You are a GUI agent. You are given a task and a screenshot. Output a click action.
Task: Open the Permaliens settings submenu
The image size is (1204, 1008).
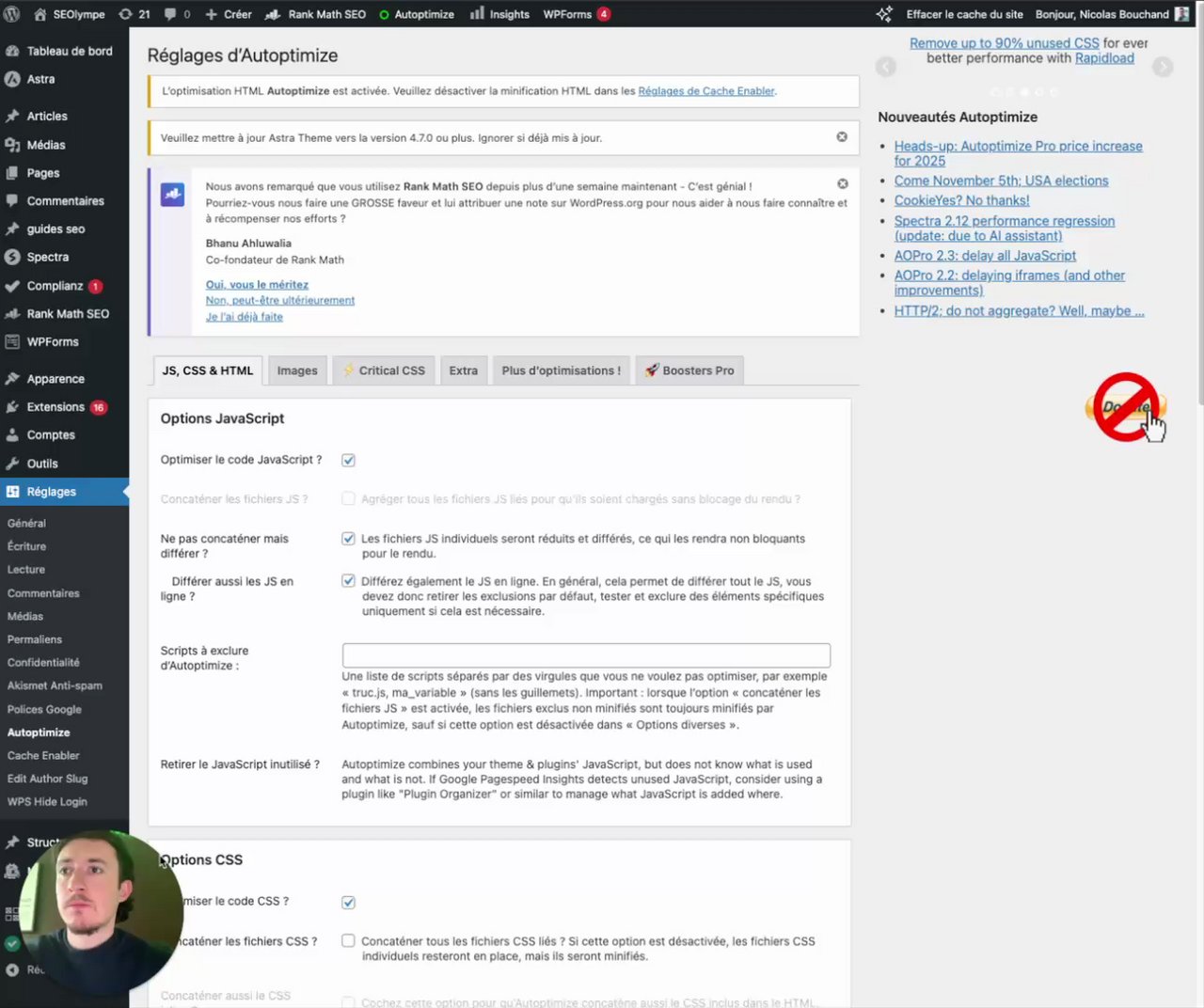pyautogui.click(x=35, y=639)
